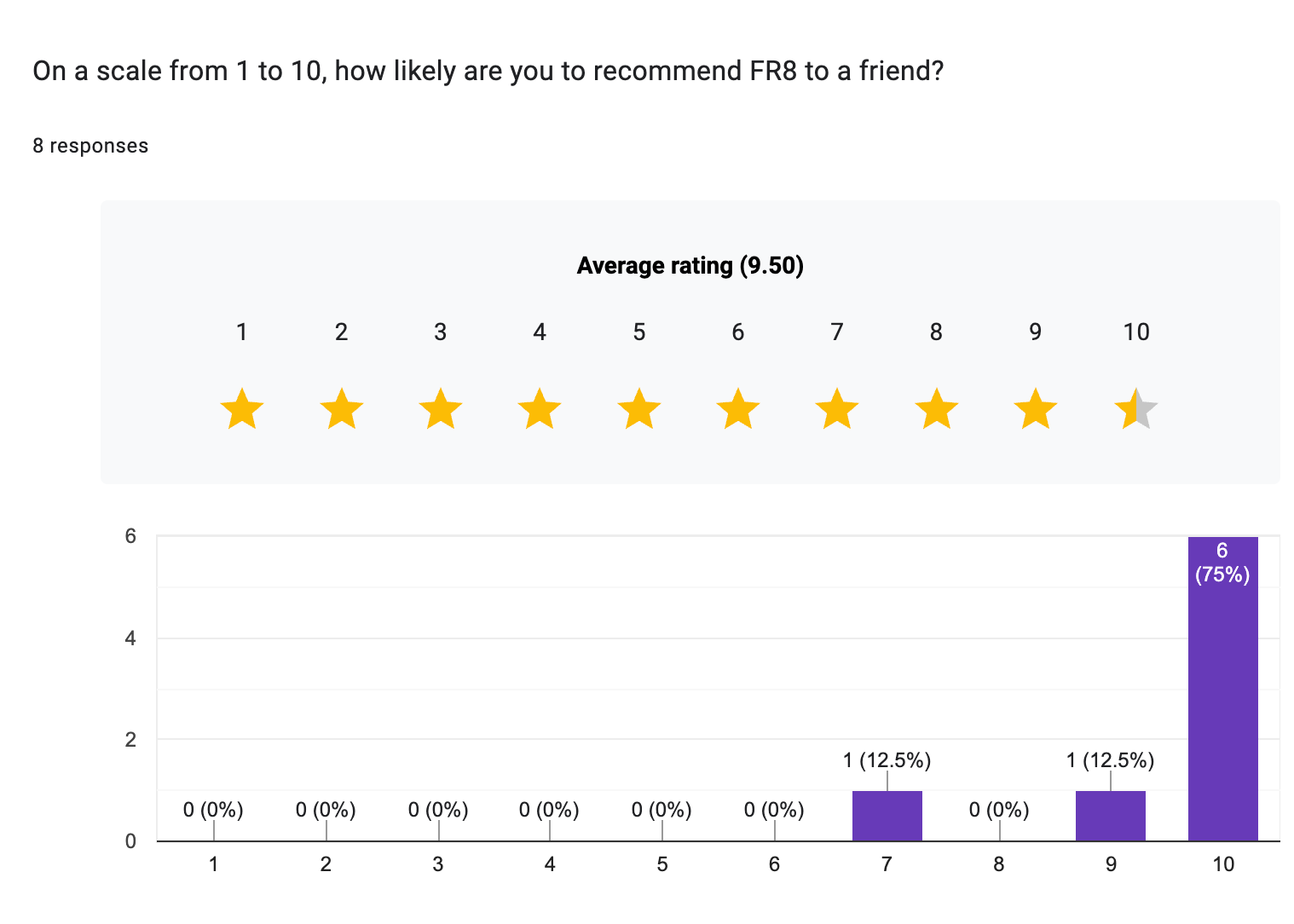The width and height of the screenshot is (1294, 924).
Task: Click the star under number 4
Action: coord(540,409)
